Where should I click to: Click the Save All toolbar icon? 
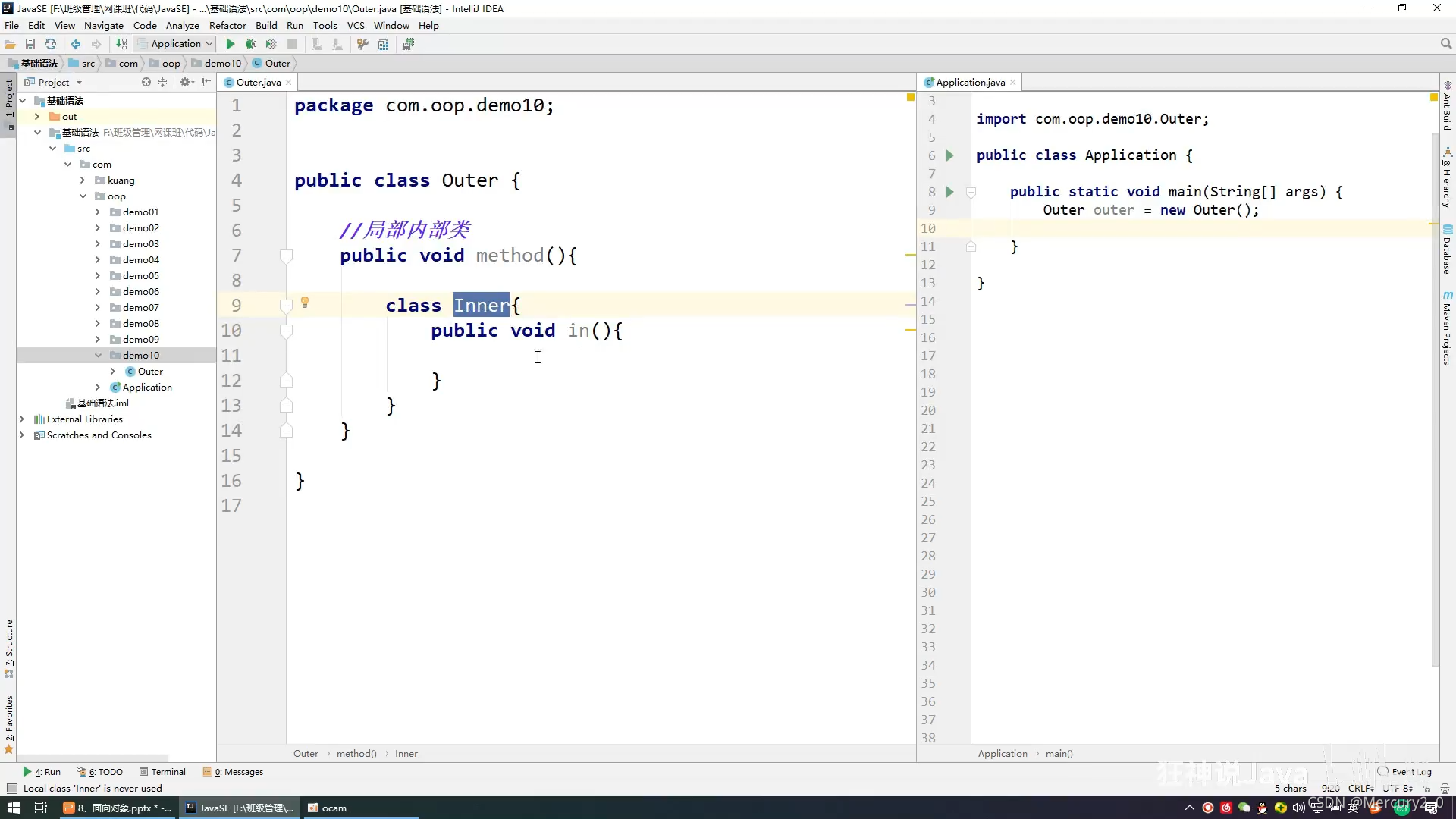point(30,44)
